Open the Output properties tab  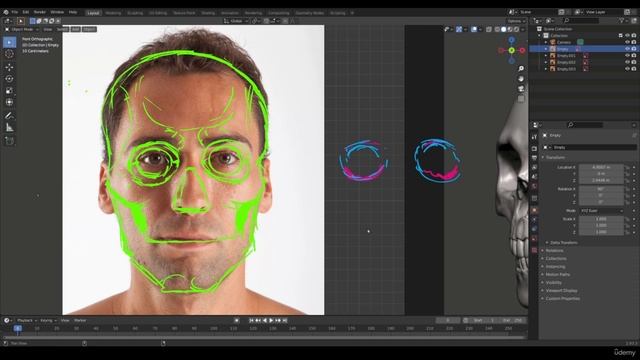pyautogui.click(x=534, y=158)
